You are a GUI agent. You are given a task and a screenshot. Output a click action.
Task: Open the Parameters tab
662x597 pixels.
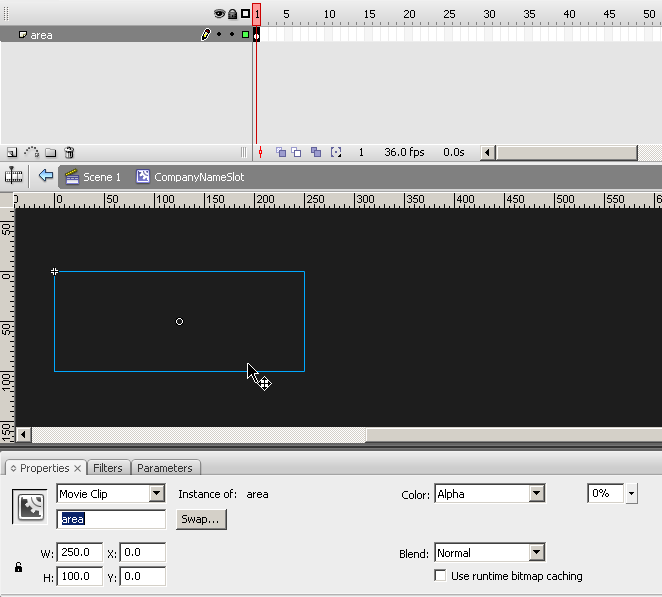165,468
